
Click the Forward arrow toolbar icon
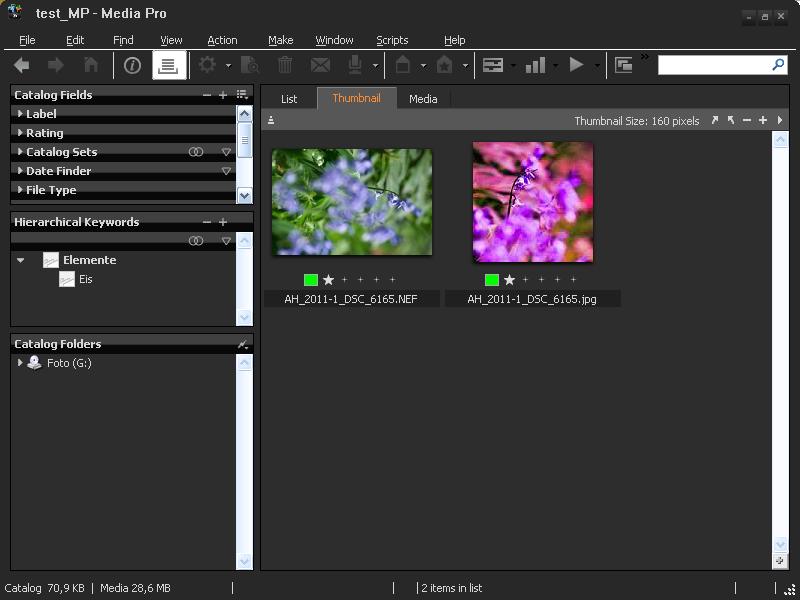(x=56, y=65)
